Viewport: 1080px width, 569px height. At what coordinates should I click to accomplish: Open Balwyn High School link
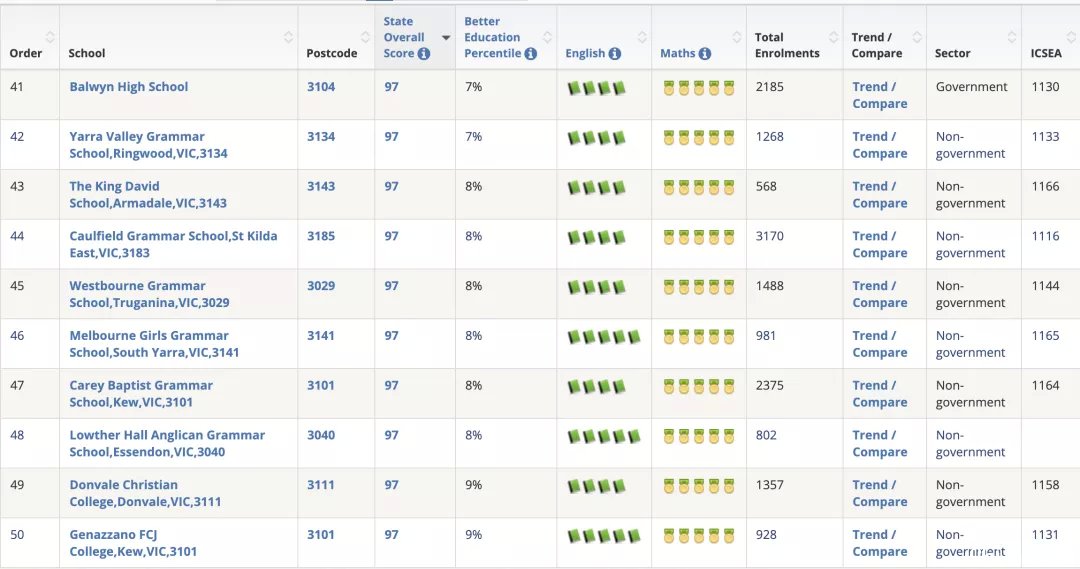[129, 87]
